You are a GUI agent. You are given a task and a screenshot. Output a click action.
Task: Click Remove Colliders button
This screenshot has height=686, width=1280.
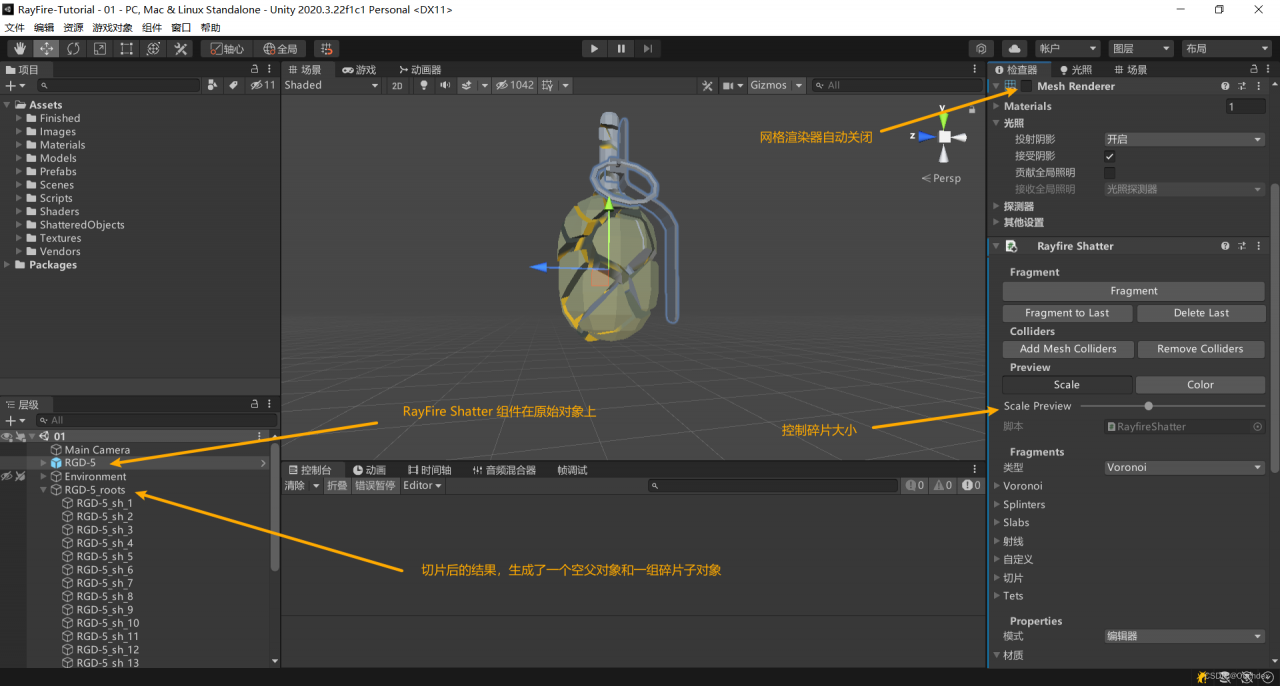tap(1200, 349)
